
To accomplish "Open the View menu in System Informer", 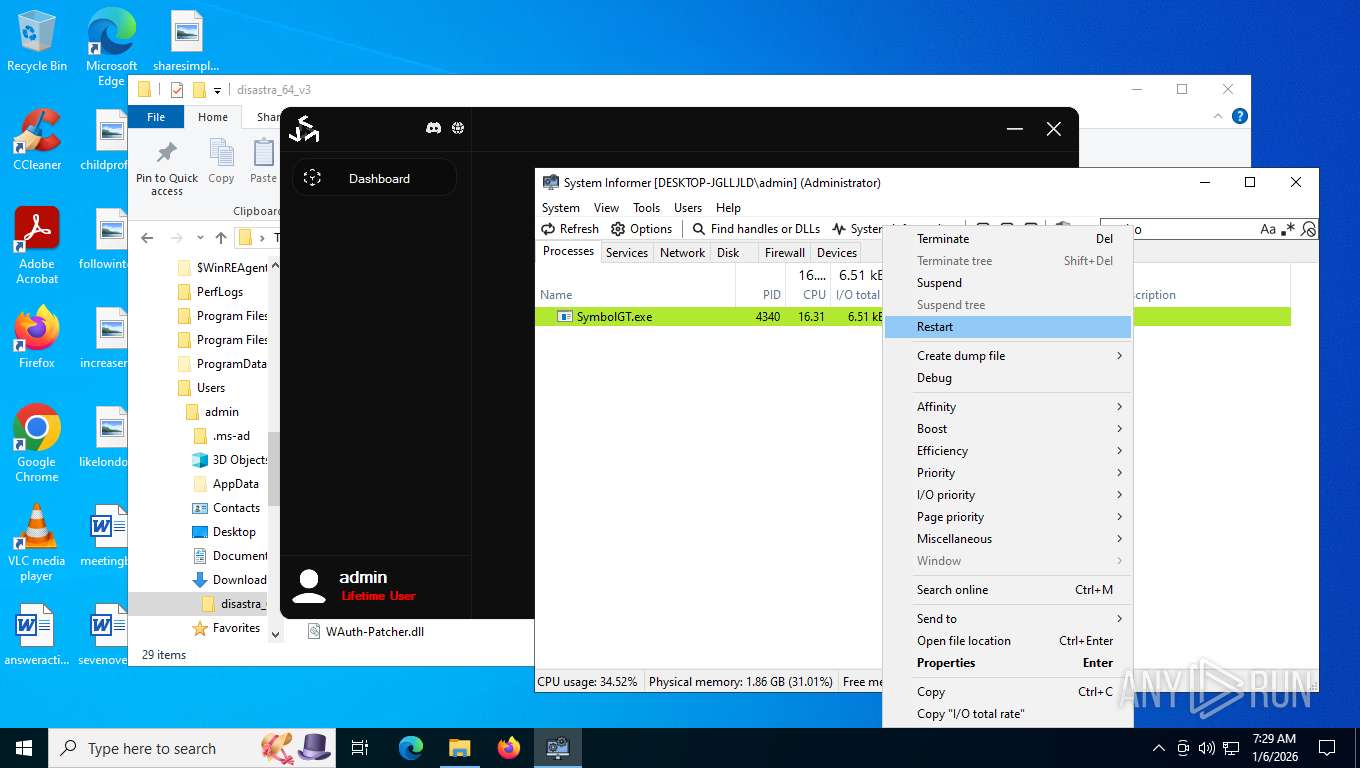I will click(606, 208).
